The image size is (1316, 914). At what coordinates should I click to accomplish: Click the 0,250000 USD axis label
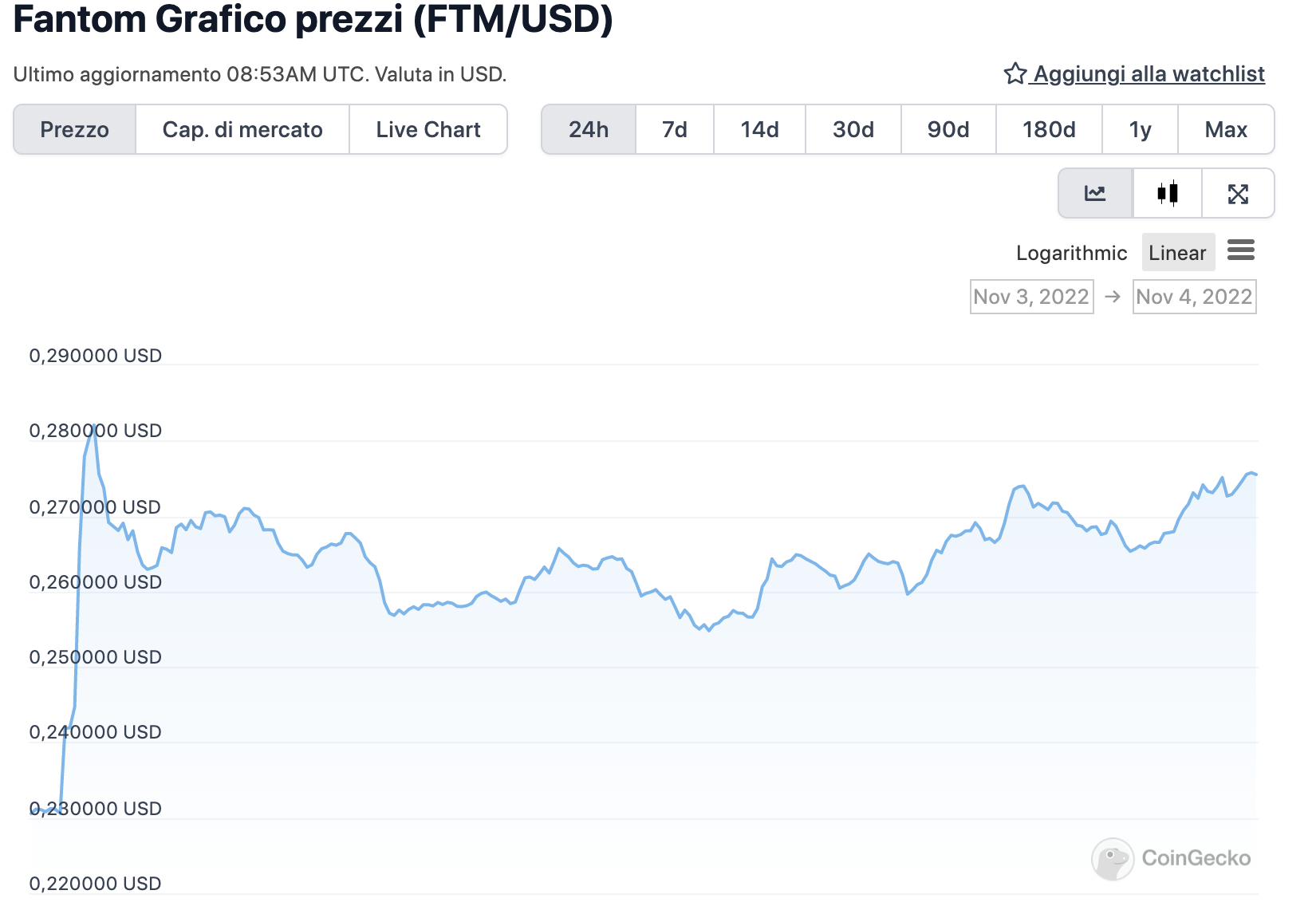[x=96, y=657]
